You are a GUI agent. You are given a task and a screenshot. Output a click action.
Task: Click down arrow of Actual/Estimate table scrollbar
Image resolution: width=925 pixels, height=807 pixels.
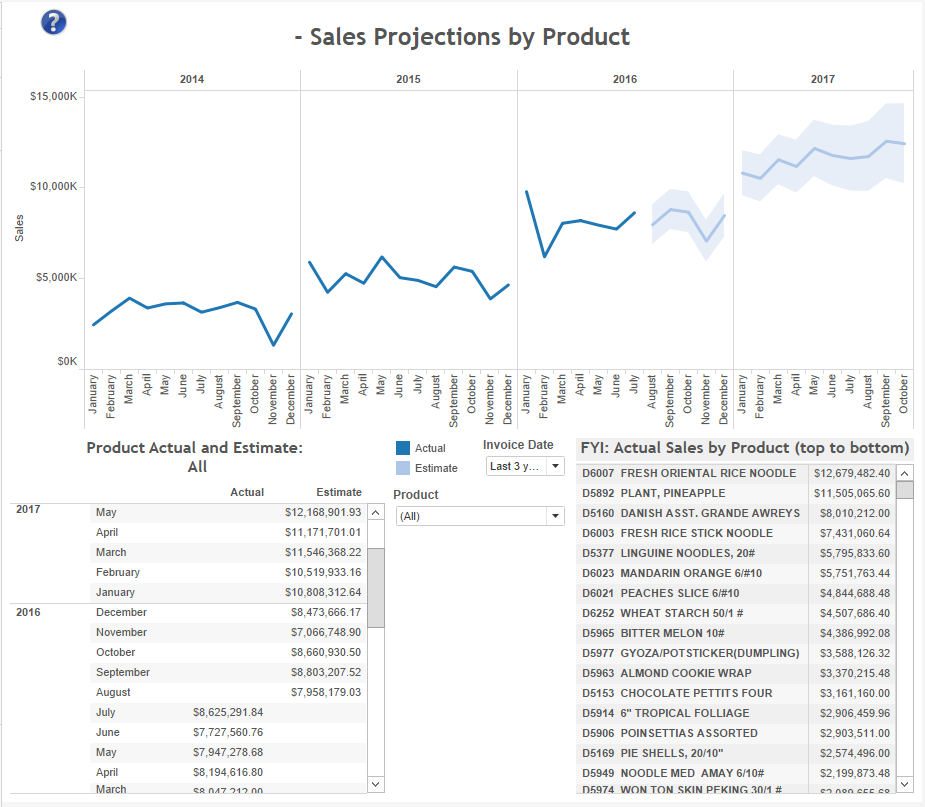[376, 784]
